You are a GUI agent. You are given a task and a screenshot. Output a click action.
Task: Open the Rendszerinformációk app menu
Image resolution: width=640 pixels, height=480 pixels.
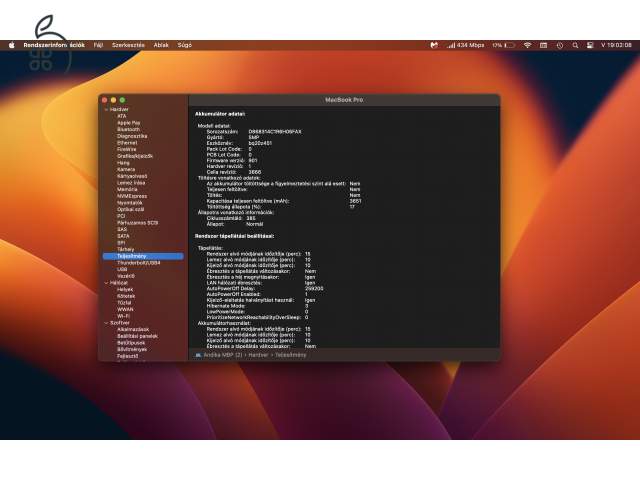(x=54, y=45)
